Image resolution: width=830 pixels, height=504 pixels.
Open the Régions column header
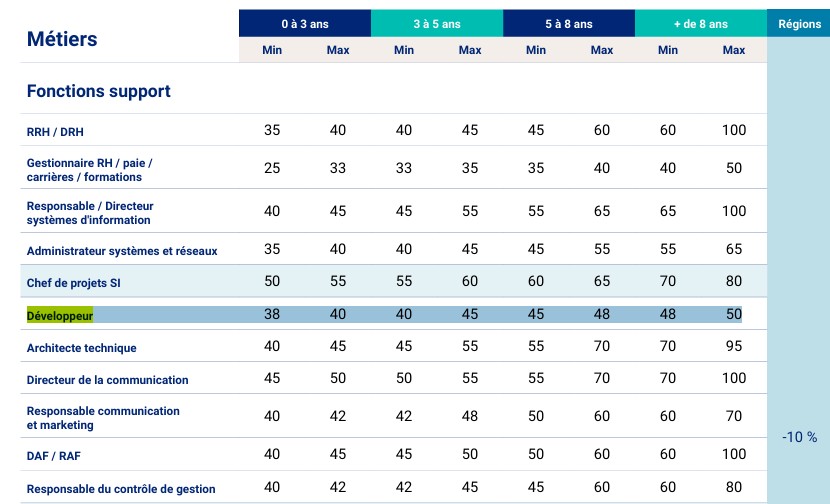click(798, 24)
